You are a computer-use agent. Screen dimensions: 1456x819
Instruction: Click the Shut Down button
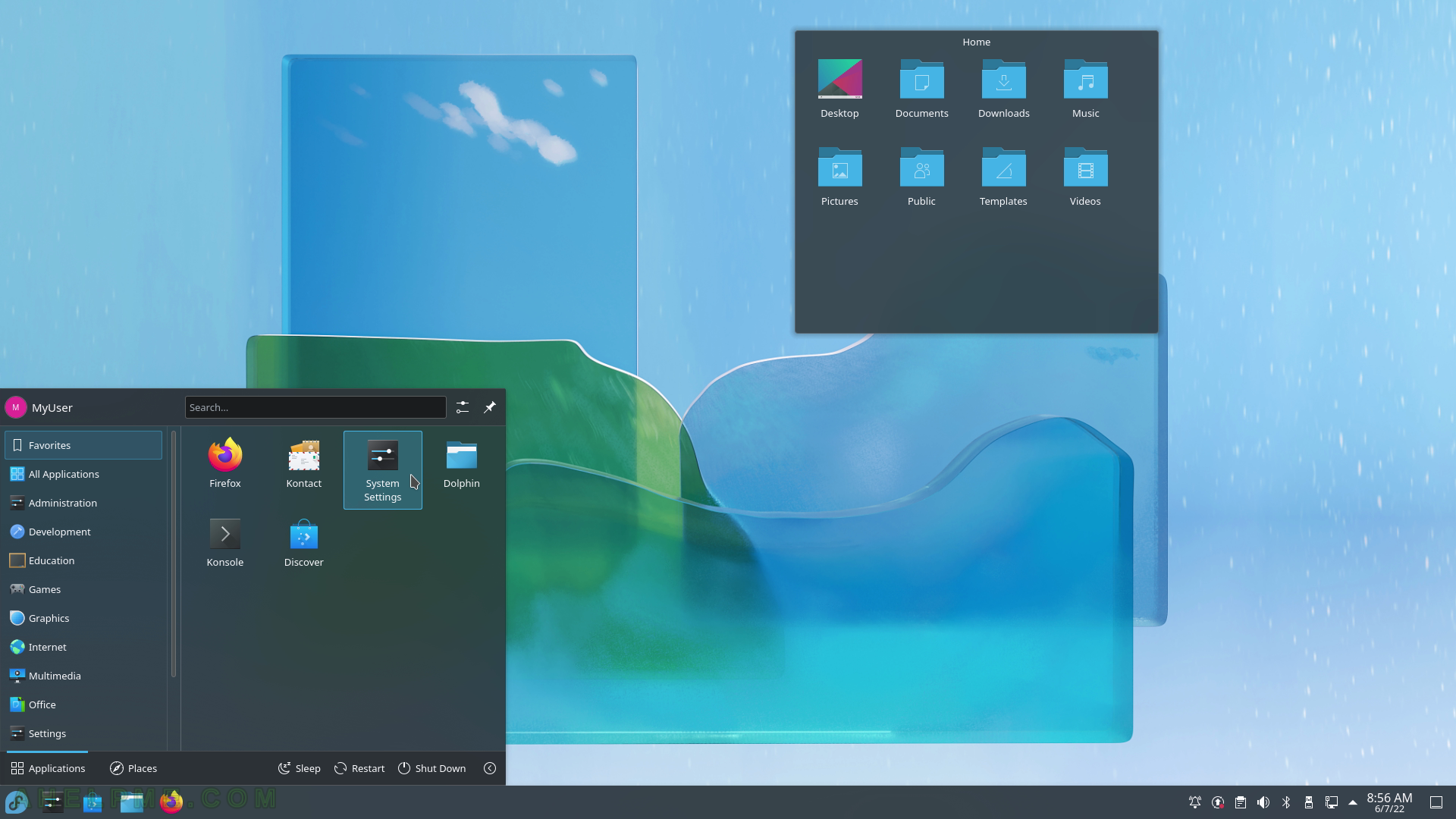click(x=432, y=768)
